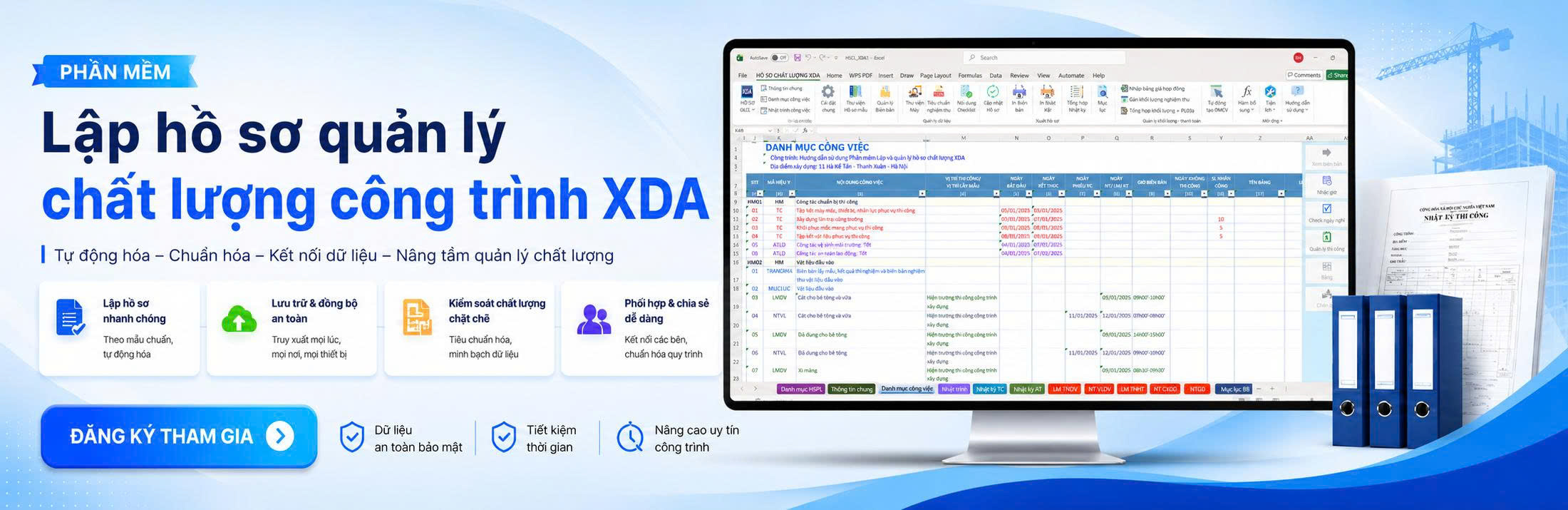Click Thông tin chung ribbon command
The width and height of the screenshot is (1568, 510).
click(x=782, y=88)
